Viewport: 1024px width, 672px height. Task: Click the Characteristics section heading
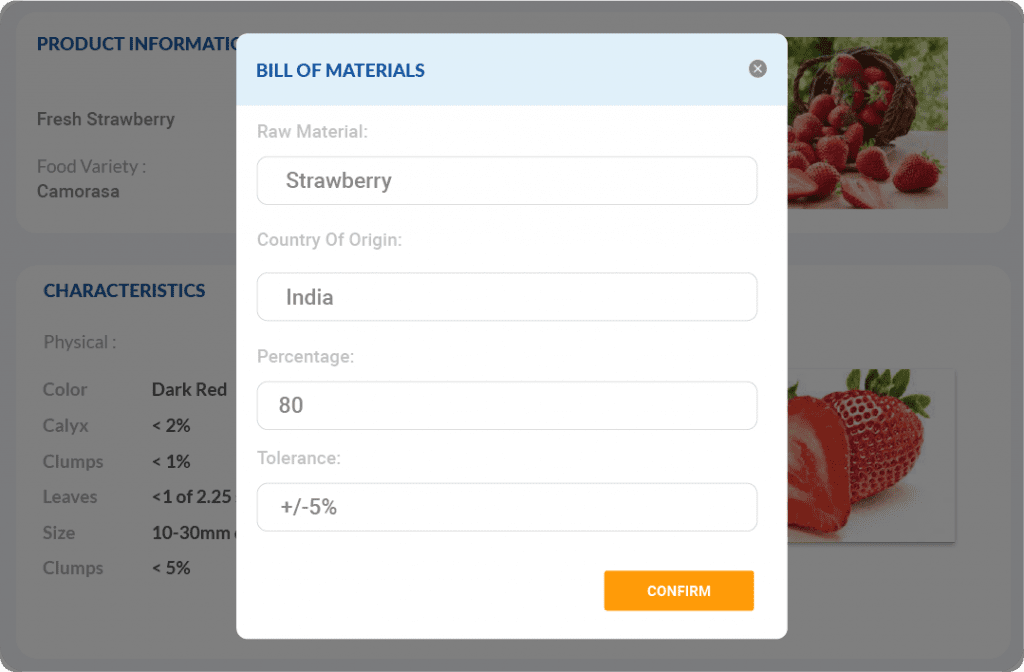(x=124, y=291)
